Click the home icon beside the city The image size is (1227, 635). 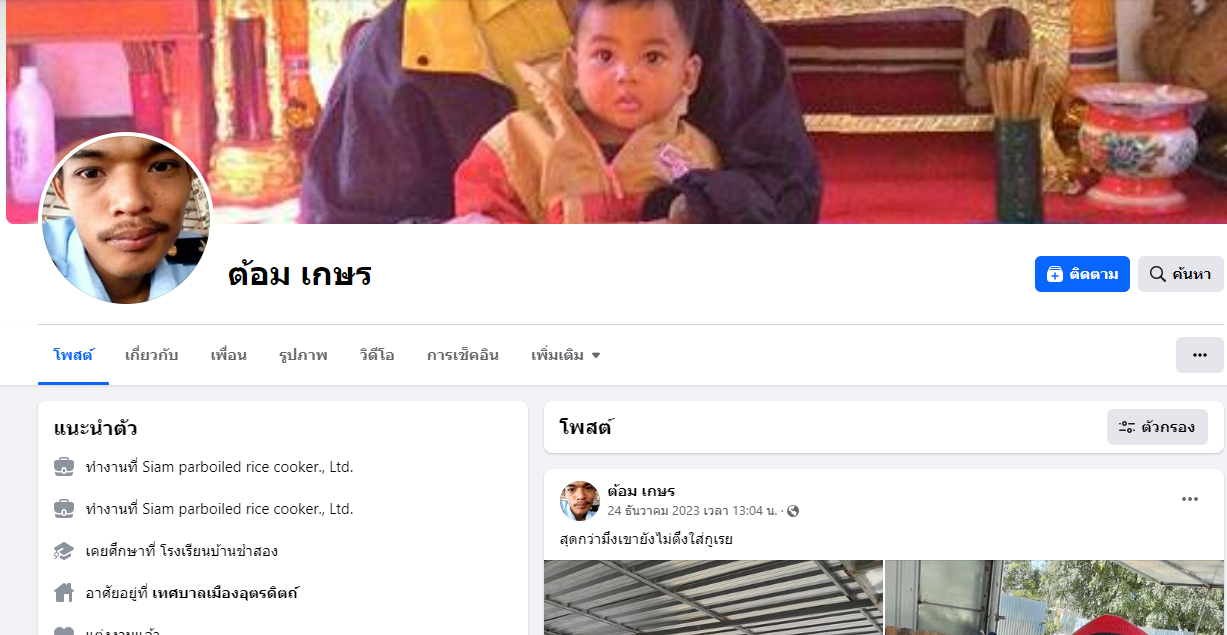click(x=64, y=593)
